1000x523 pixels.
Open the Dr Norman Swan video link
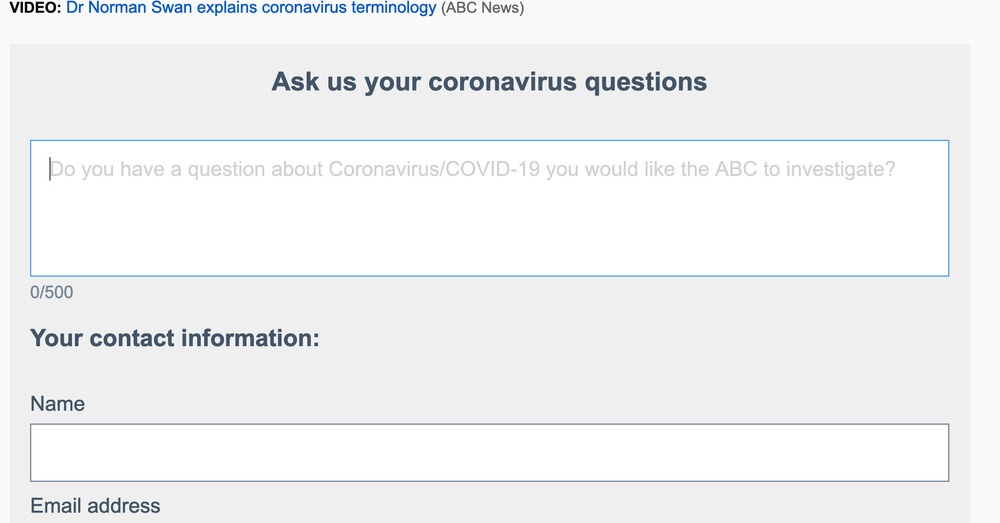click(x=251, y=8)
